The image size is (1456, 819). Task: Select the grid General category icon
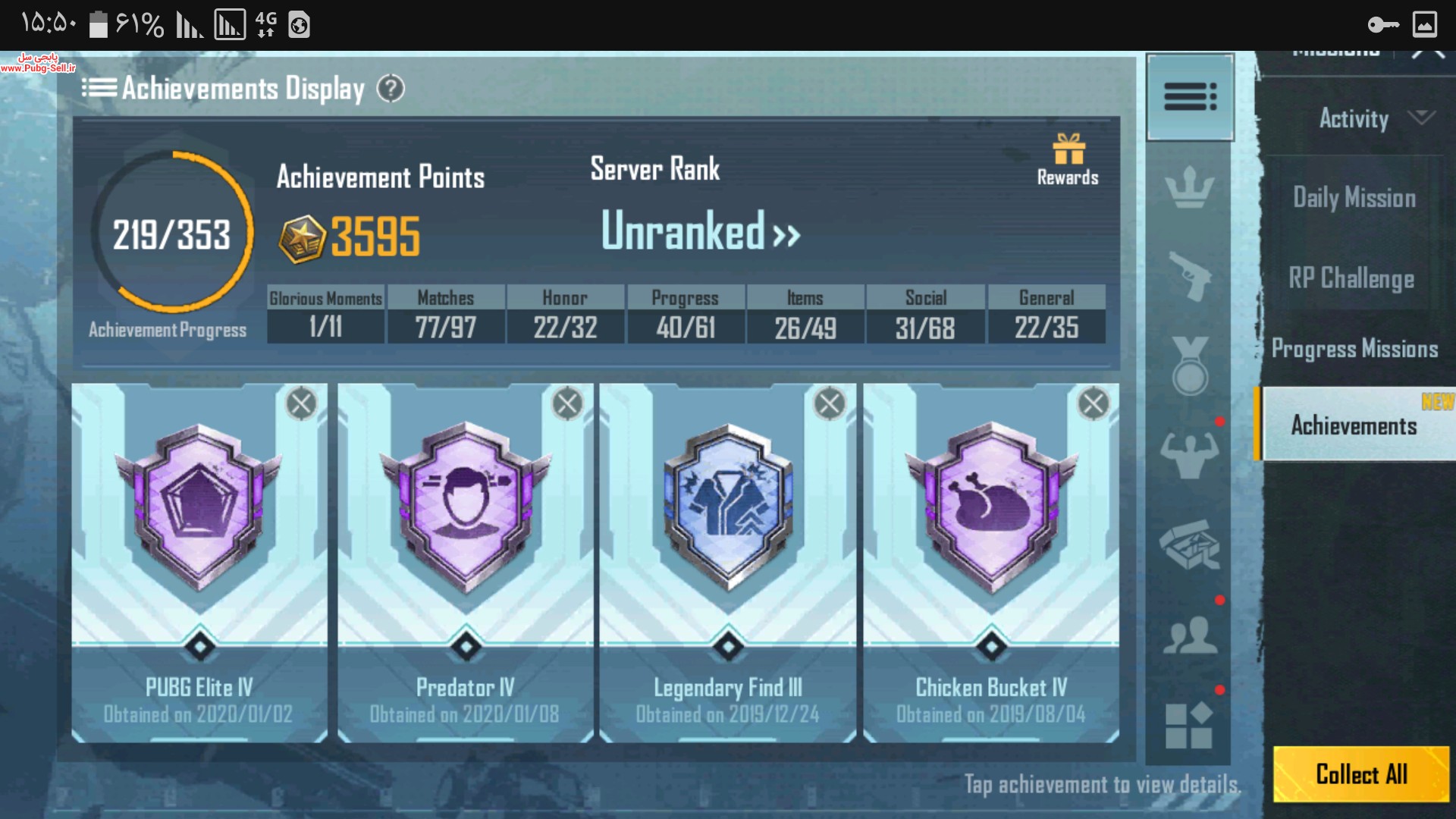1188,725
